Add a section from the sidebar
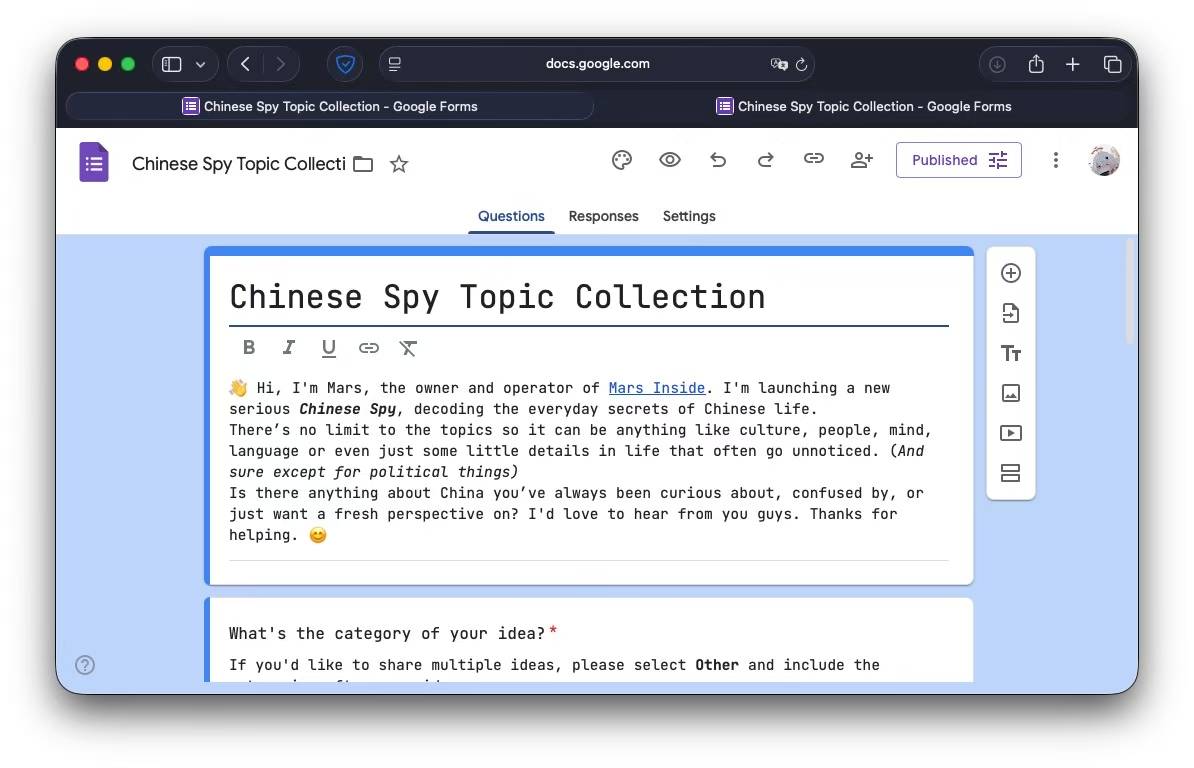Screen dimensions: 1194x768 (1011, 473)
